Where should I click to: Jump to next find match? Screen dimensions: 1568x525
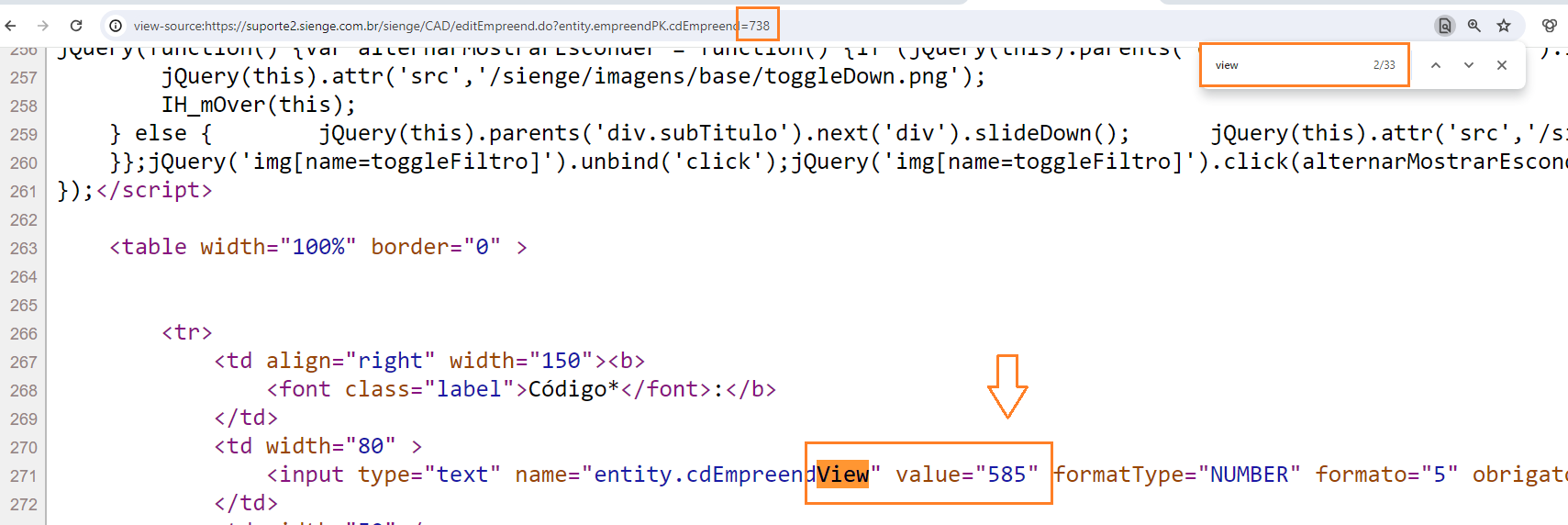pyautogui.click(x=1469, y=65)
